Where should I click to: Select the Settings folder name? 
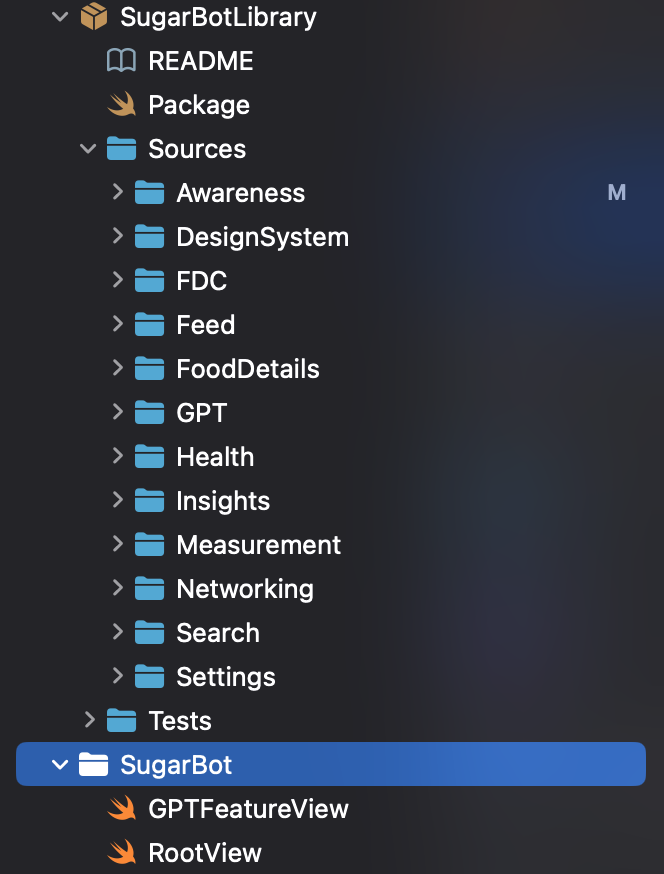(226, 677)
